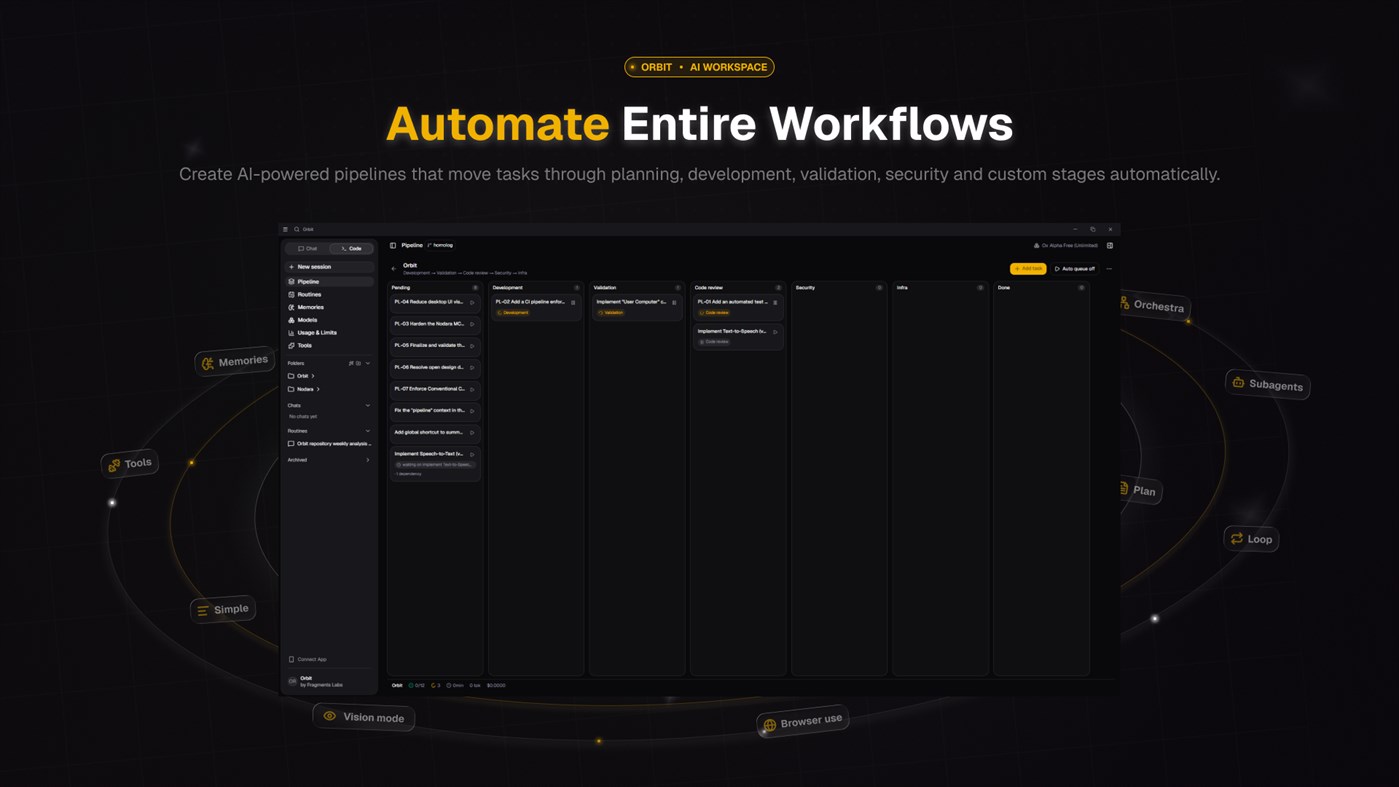1399x787 pixels.
Task: Expand the Archived section
Action: [x=368, y=460]
